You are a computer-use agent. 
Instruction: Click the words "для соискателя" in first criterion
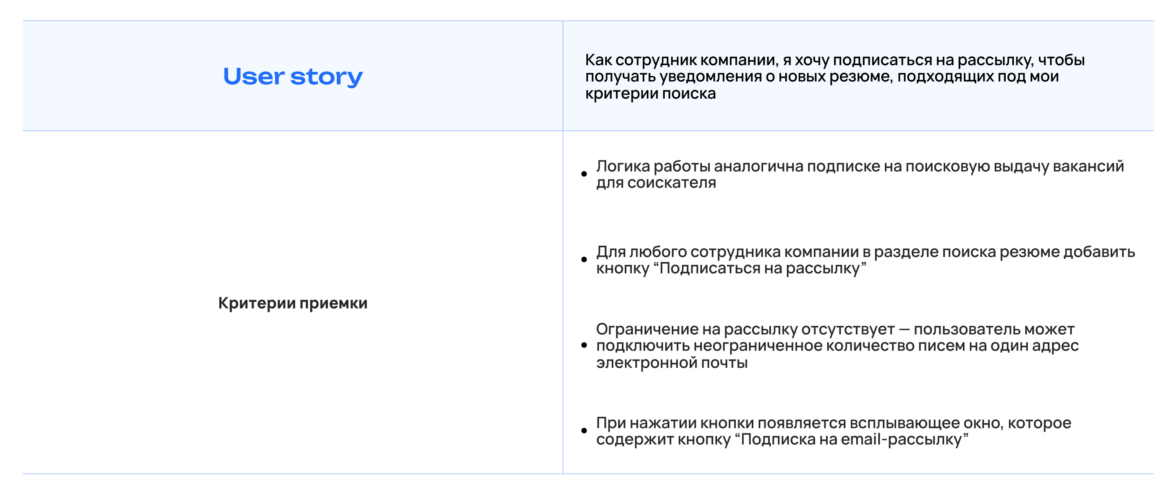(655, 184)
